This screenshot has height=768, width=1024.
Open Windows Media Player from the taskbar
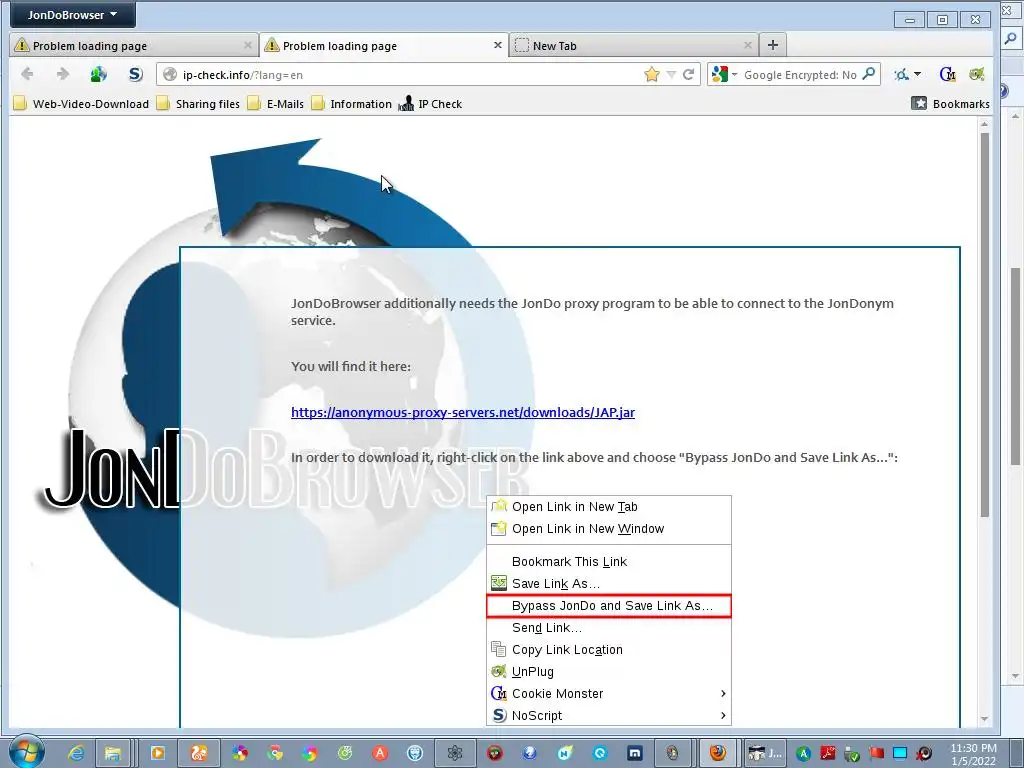coord(157,753)
